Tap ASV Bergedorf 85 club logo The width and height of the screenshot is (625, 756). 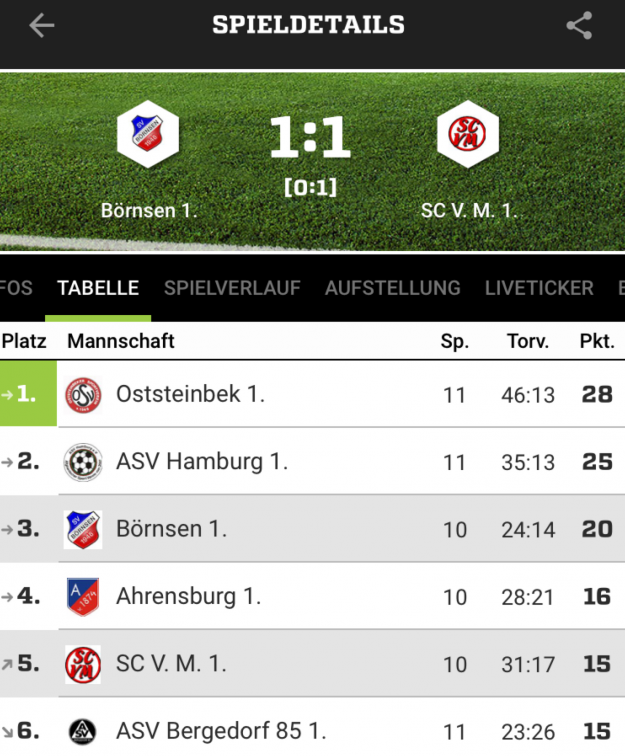click(x=83, y=731)
